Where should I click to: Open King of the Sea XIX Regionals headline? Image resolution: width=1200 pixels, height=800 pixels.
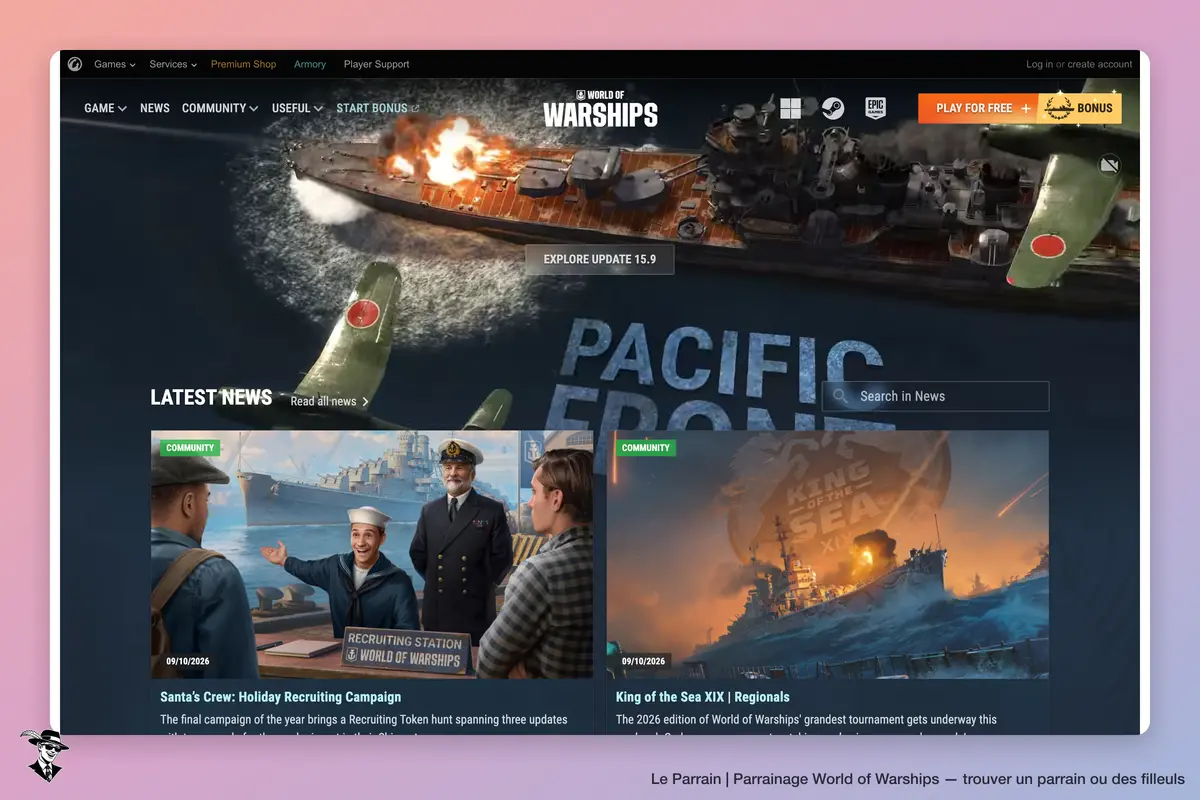703,697
